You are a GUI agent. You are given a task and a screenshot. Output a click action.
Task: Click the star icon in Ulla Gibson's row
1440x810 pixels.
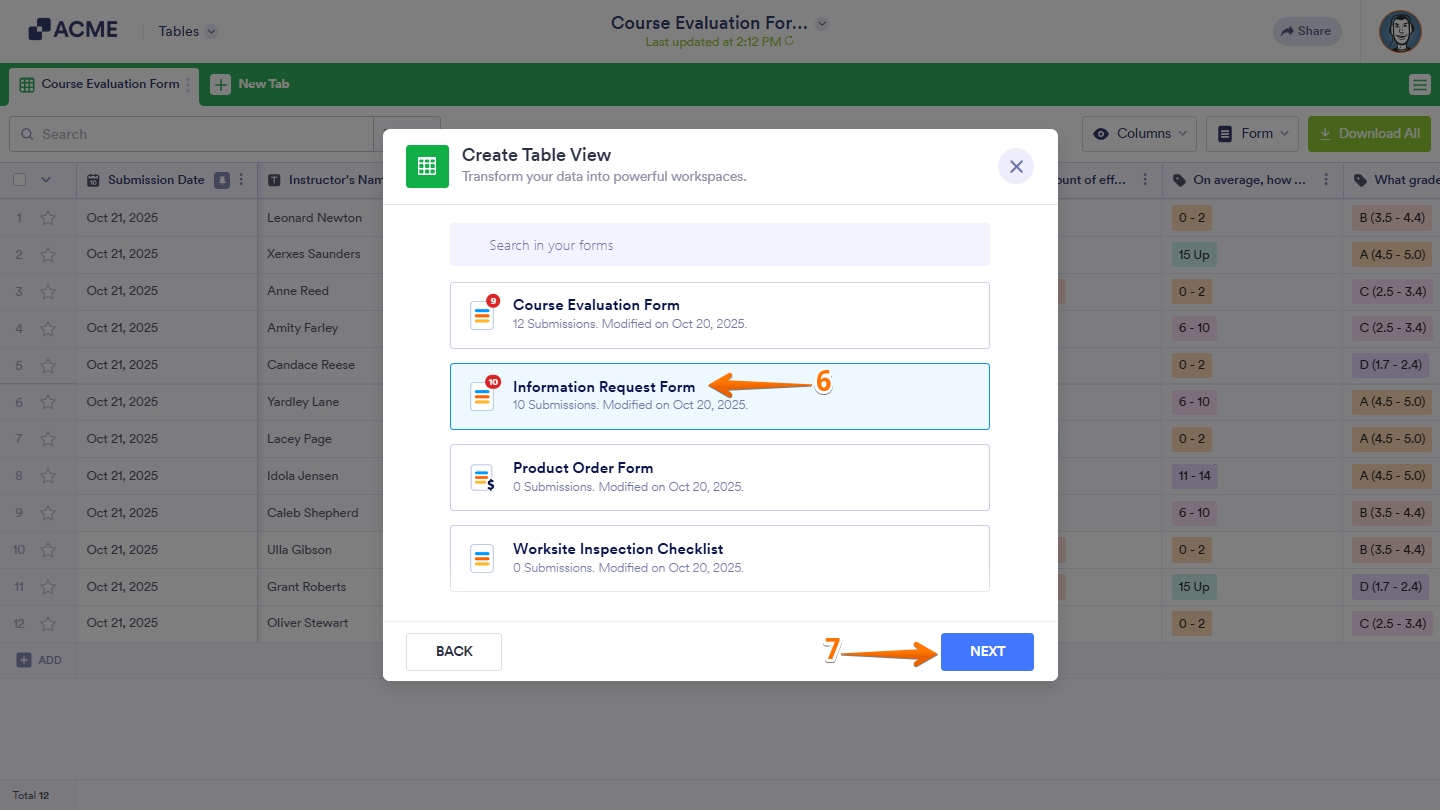(47, 550)
